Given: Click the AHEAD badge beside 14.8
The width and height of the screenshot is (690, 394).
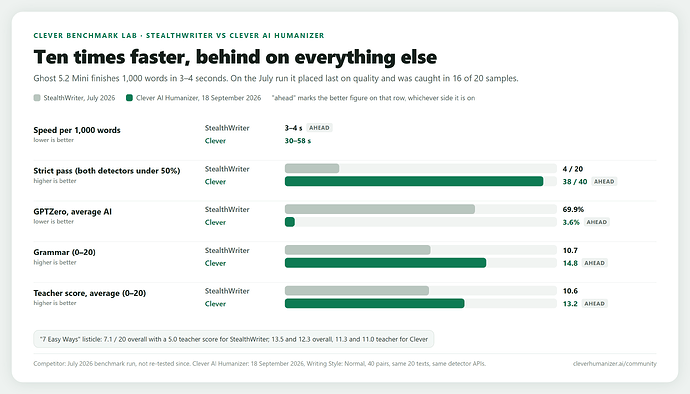Looking at the screenshot, I should pos(595,263).
